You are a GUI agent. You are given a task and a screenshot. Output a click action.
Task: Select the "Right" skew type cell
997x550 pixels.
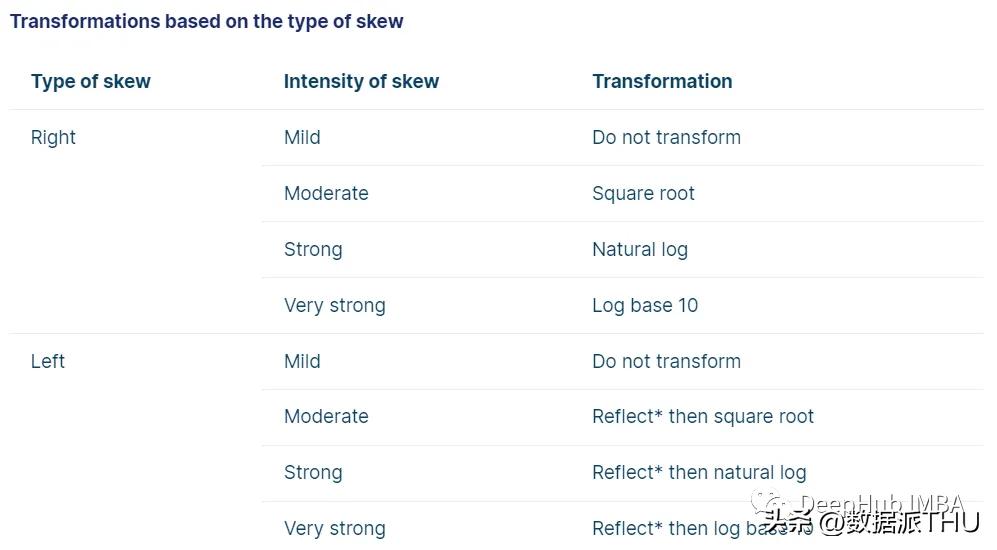point(54,138)
